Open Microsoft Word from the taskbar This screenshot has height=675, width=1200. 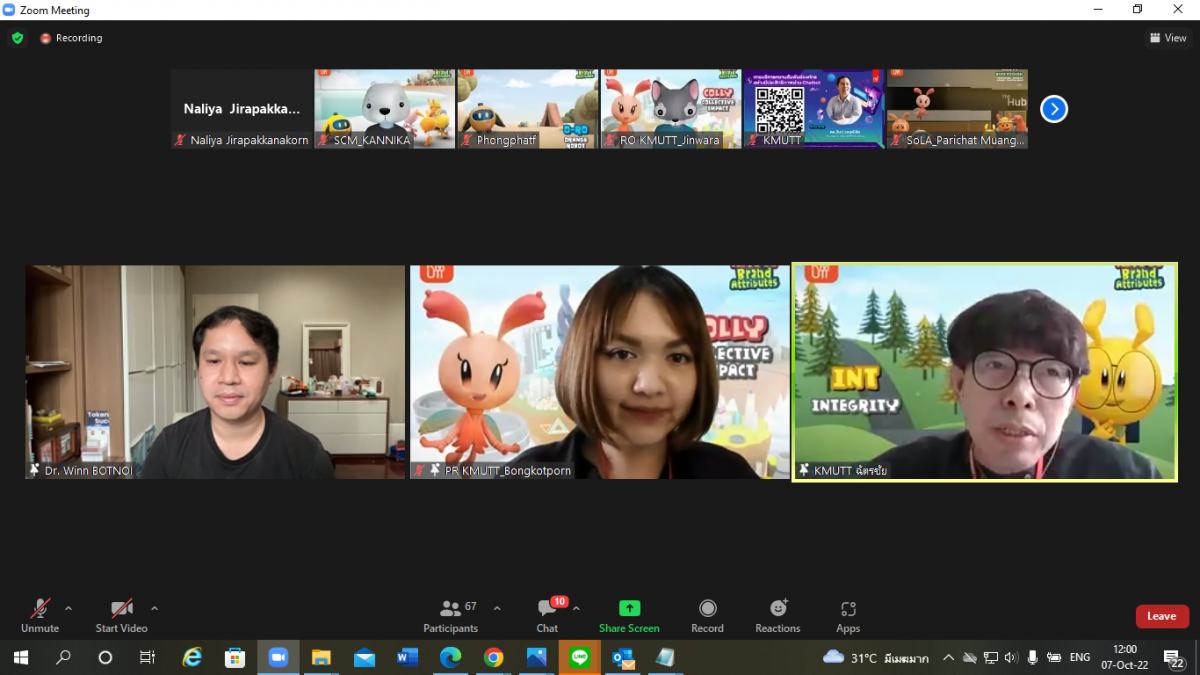coord(407,657)
